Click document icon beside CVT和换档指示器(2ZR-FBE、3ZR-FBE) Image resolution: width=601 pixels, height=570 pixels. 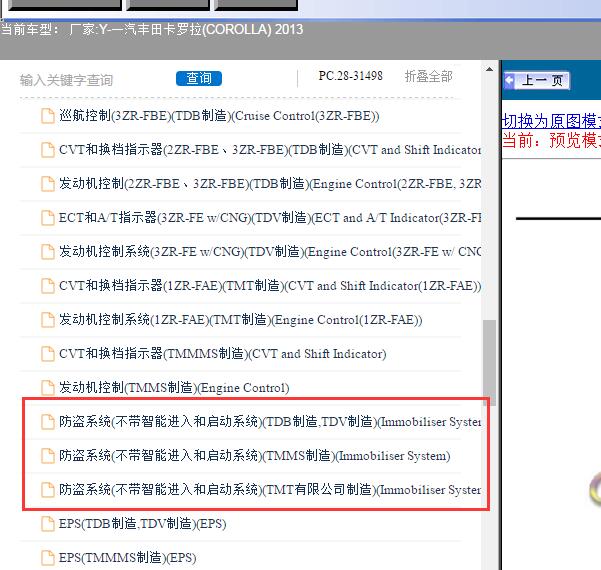tap(48, 149)
